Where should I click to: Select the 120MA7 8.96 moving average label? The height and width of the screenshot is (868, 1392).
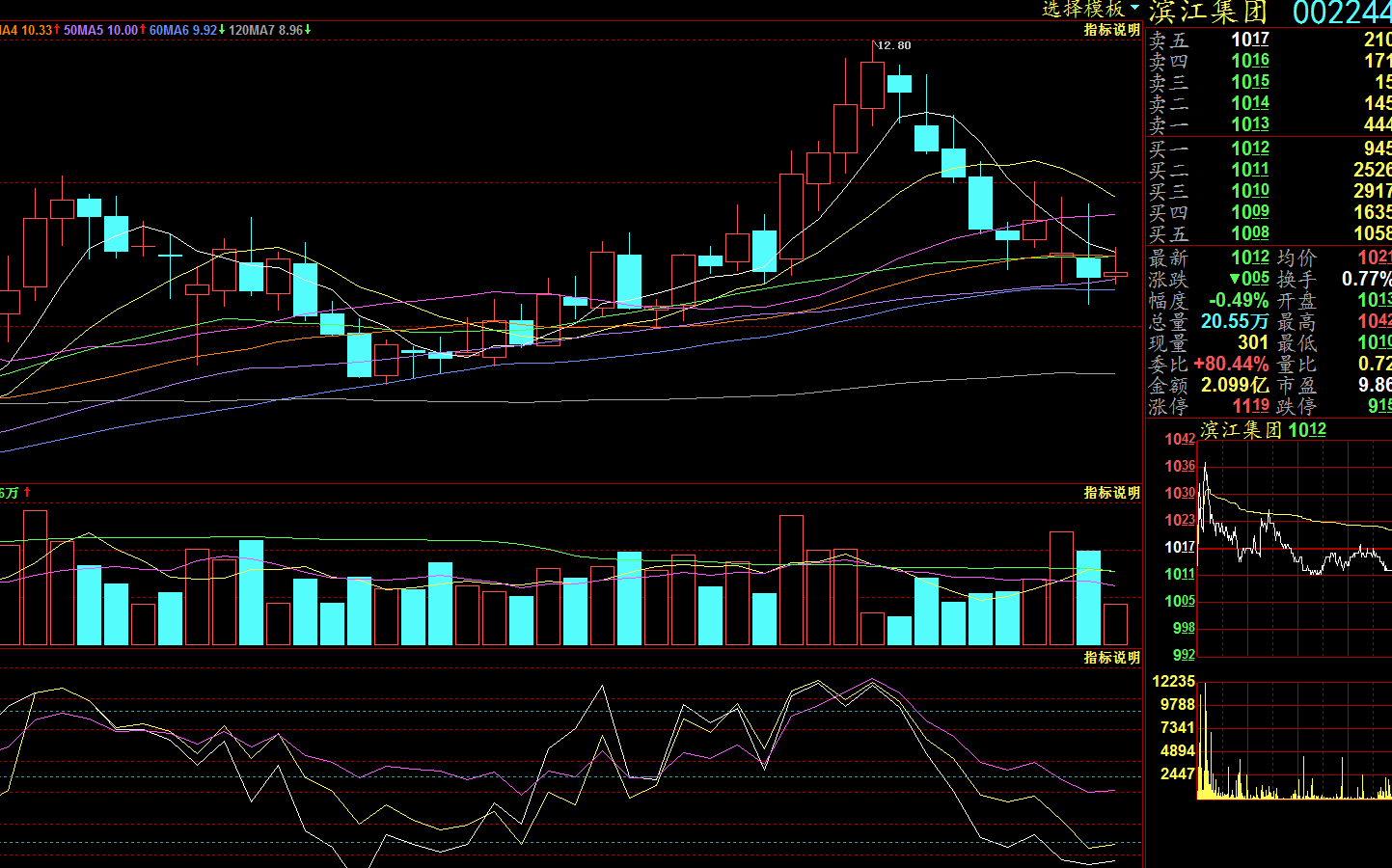(269, 30)
